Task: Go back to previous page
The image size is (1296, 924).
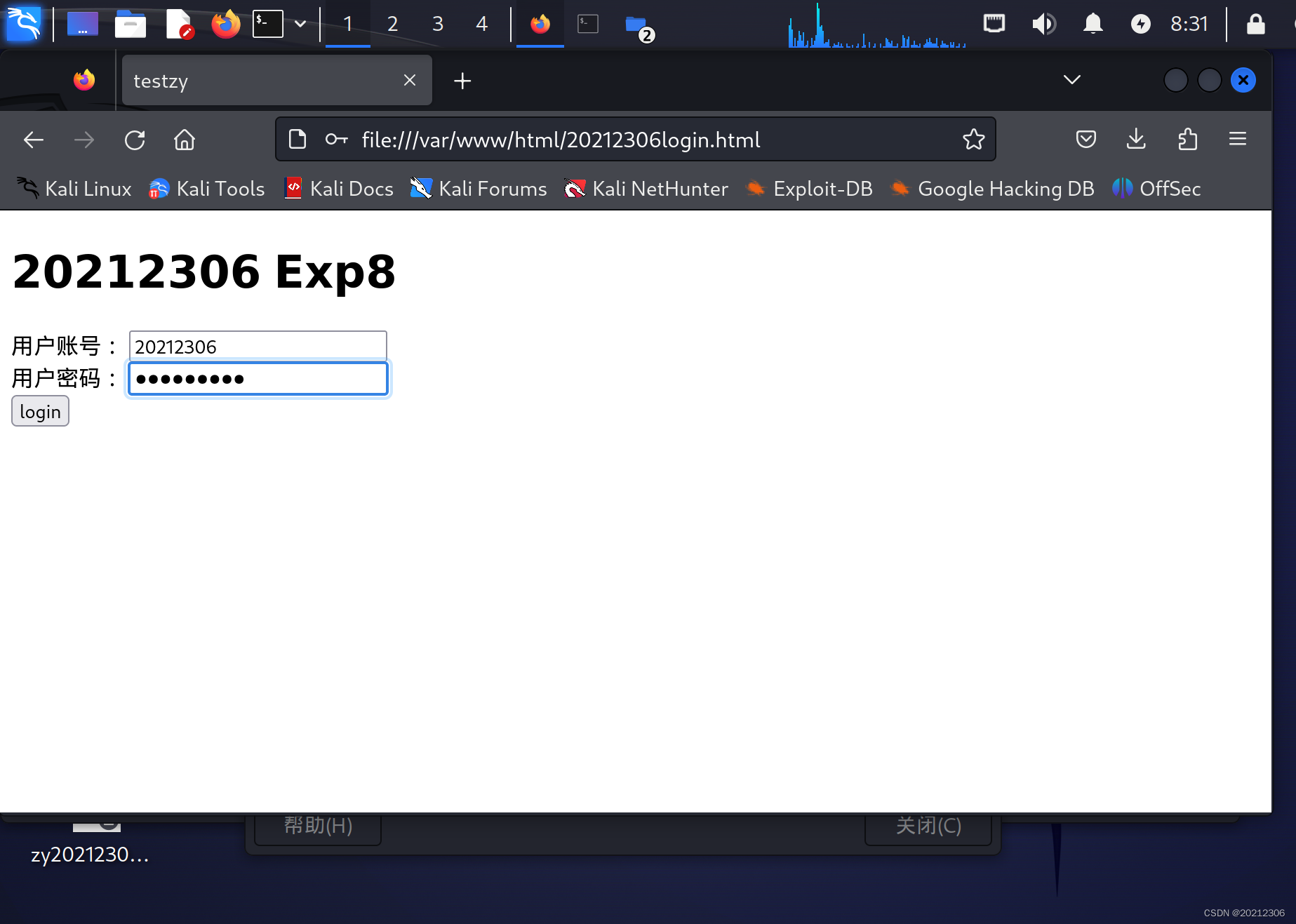Action: click(x=34, y=140)
